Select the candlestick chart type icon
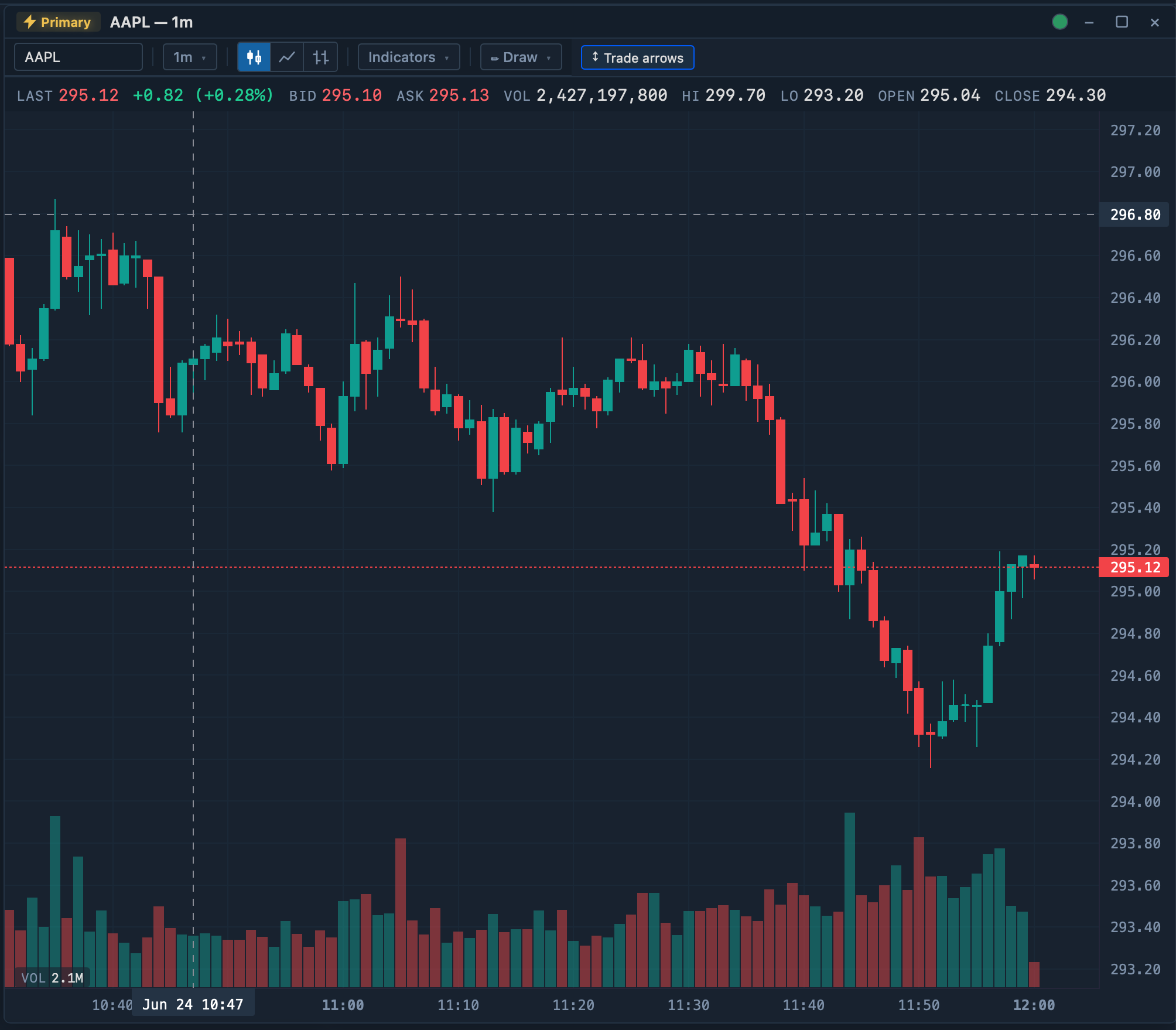This screenshot has height=1030, width=1176. point(254,57)
